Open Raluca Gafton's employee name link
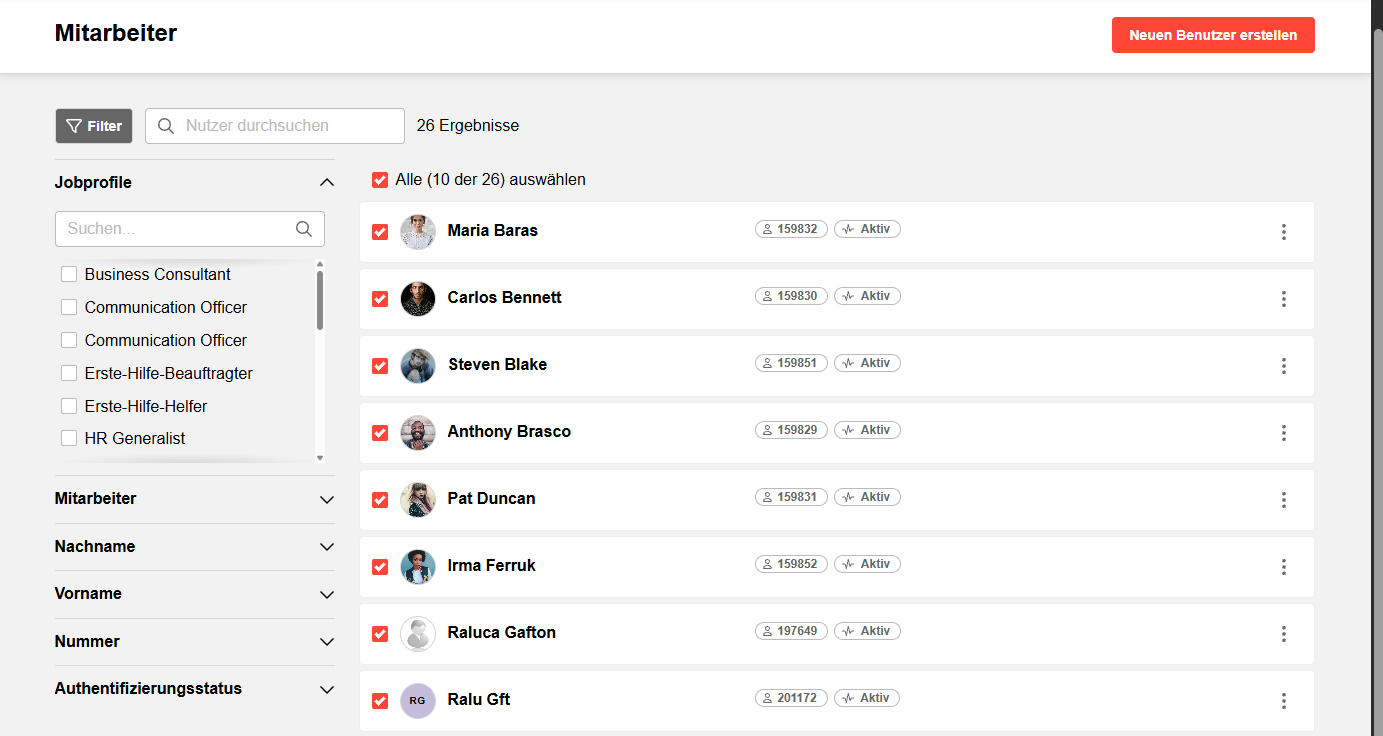Screen dimensions: 1383x736 [502, 632]
